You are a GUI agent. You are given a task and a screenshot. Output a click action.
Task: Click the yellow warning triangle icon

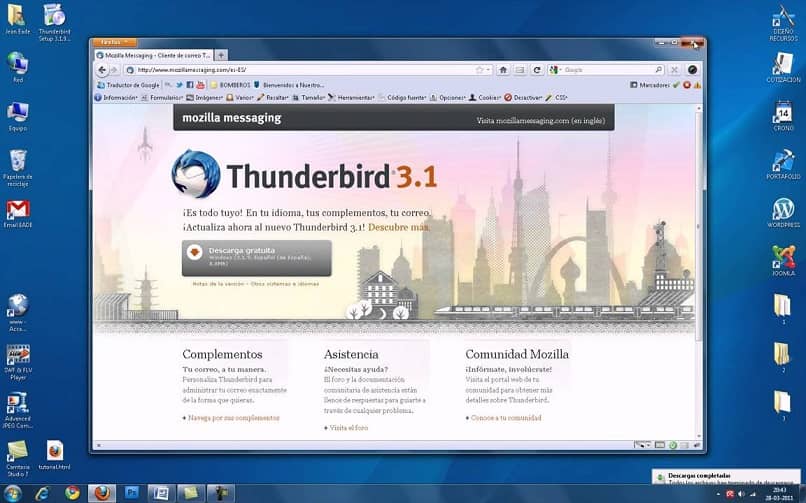[697, 85]
